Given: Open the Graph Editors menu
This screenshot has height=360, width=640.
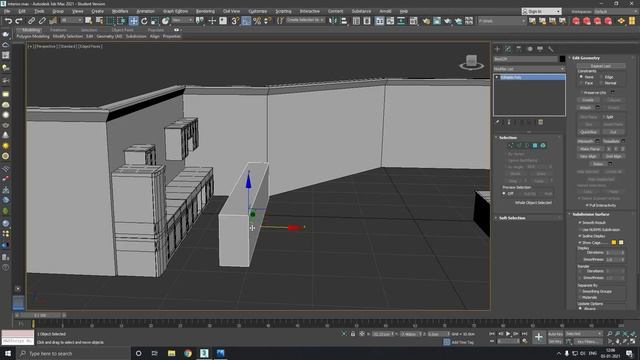Looking at the screenshot, I should coord(176,11).
